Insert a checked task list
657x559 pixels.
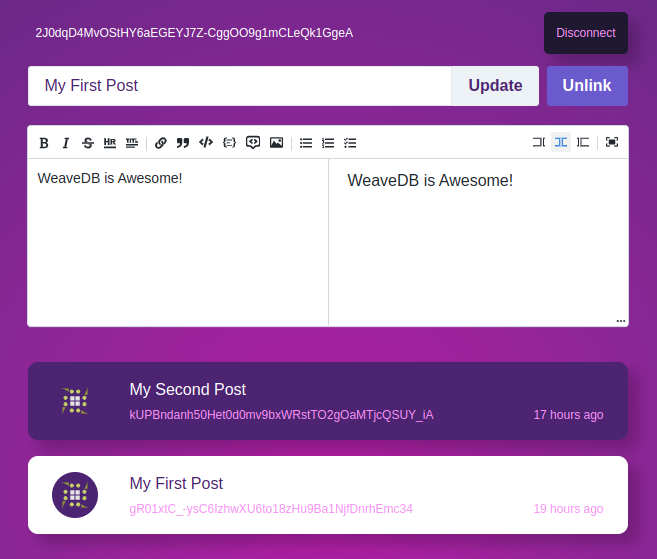click(350, 143)
